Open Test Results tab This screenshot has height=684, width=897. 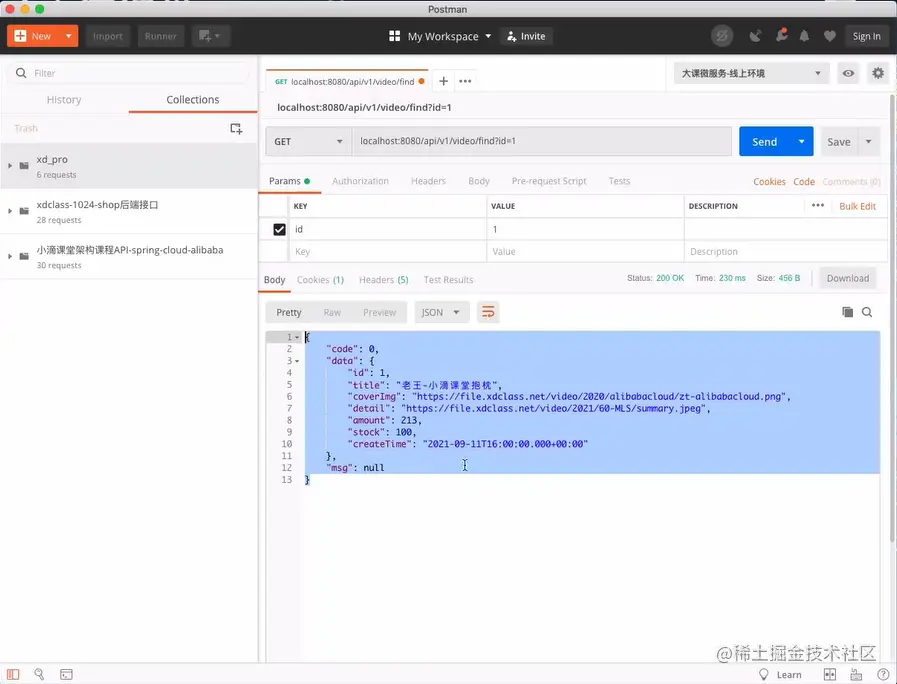448,280
